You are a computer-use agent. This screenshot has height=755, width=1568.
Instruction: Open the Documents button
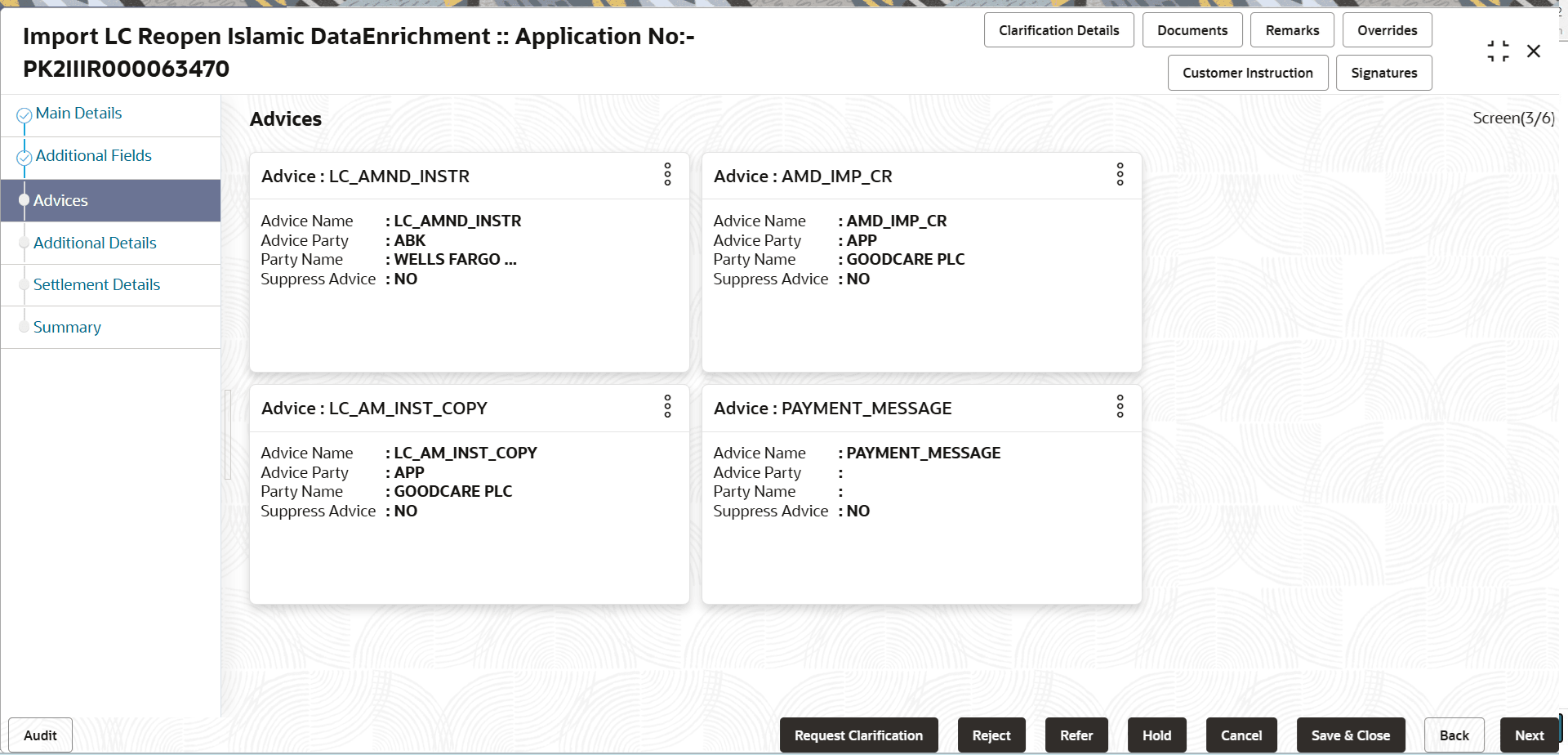1192,30
